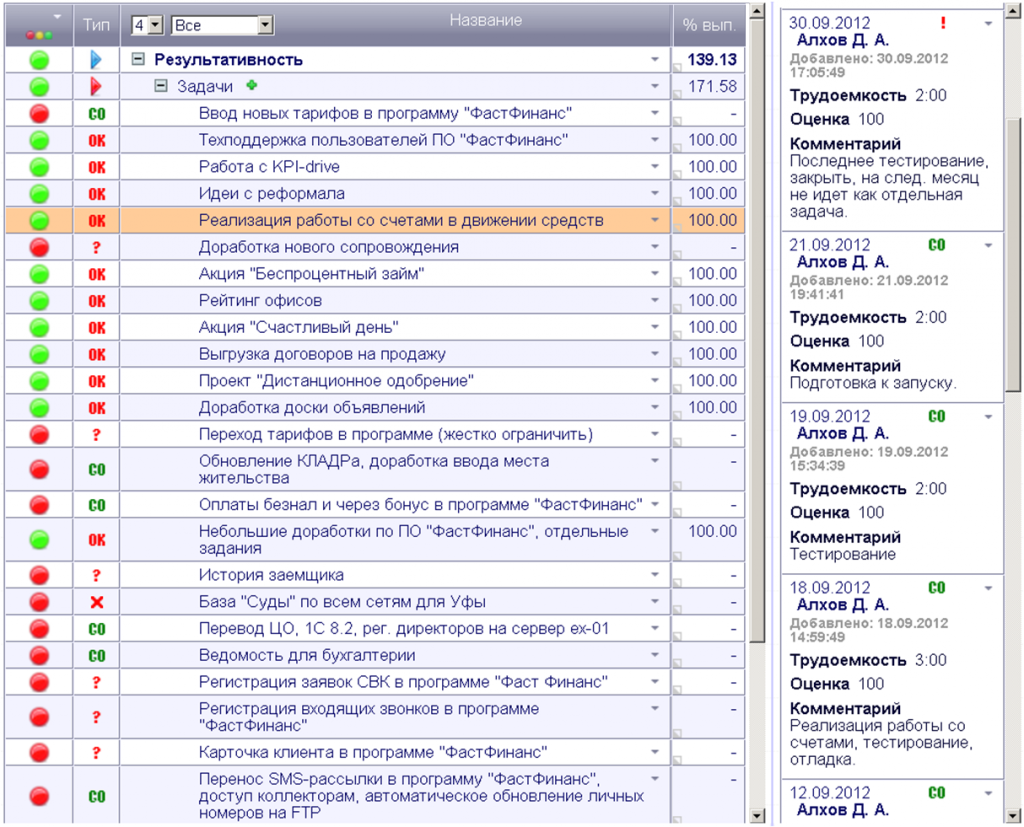Click question mark icon for История заемщика
The width and height of the screenshot is (1024, 827).
(x=97, y=575)
